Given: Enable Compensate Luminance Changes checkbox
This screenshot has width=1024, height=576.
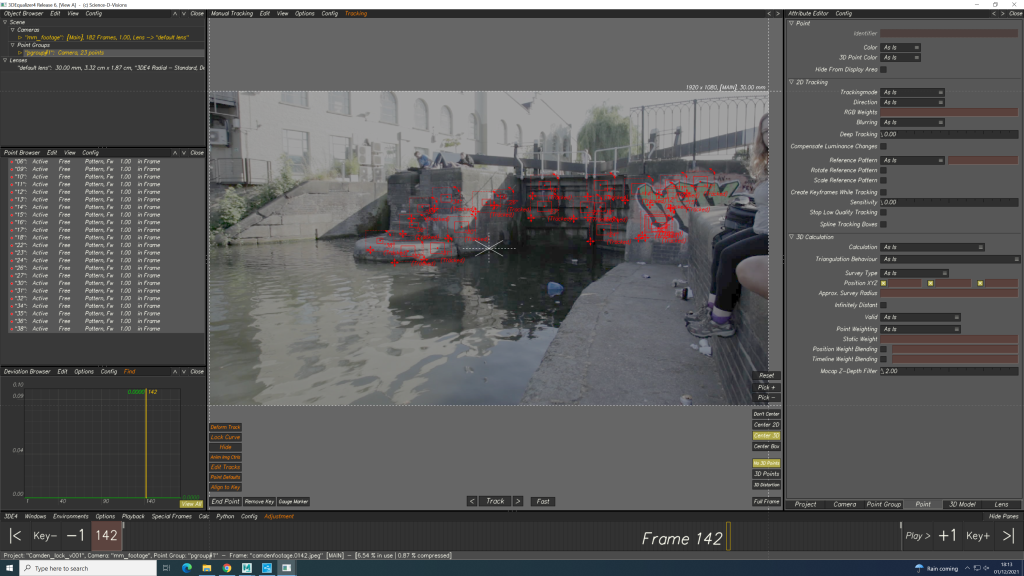Looking at the screenshot, I should [883, 146].
